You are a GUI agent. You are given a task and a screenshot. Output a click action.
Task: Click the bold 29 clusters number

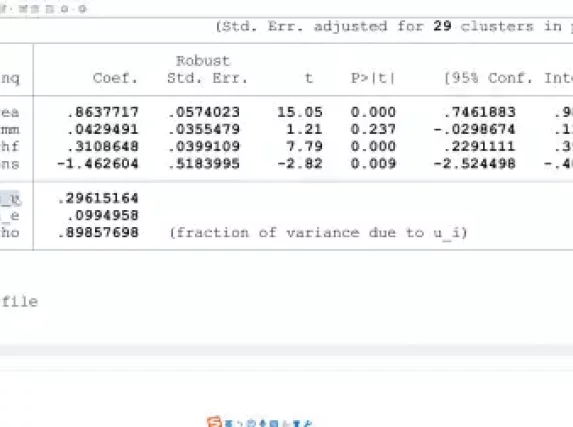[x=442, y=26]
